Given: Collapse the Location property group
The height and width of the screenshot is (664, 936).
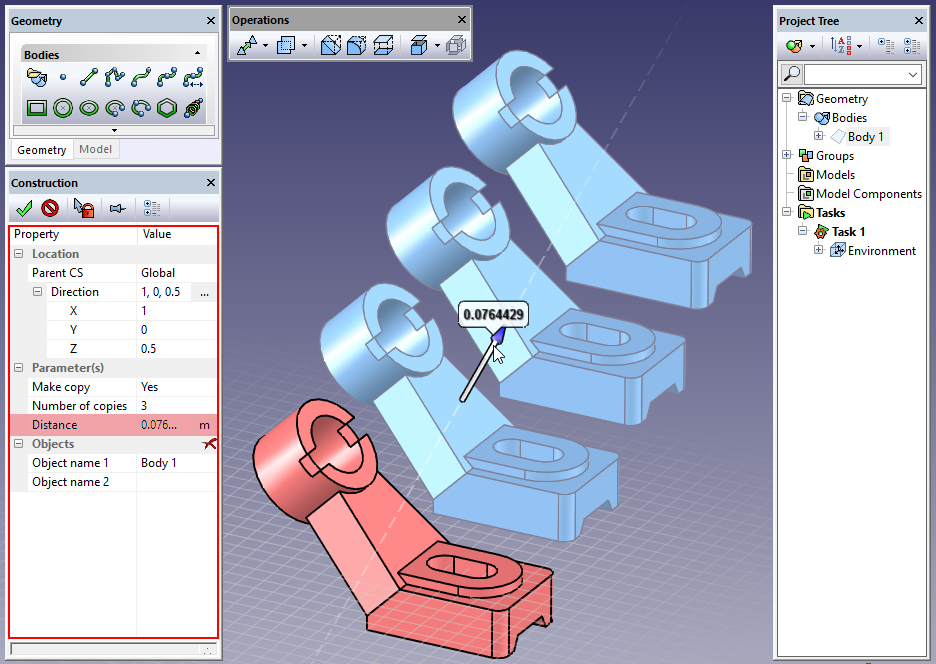Looking at the screenshot, I should pos(20,254).
